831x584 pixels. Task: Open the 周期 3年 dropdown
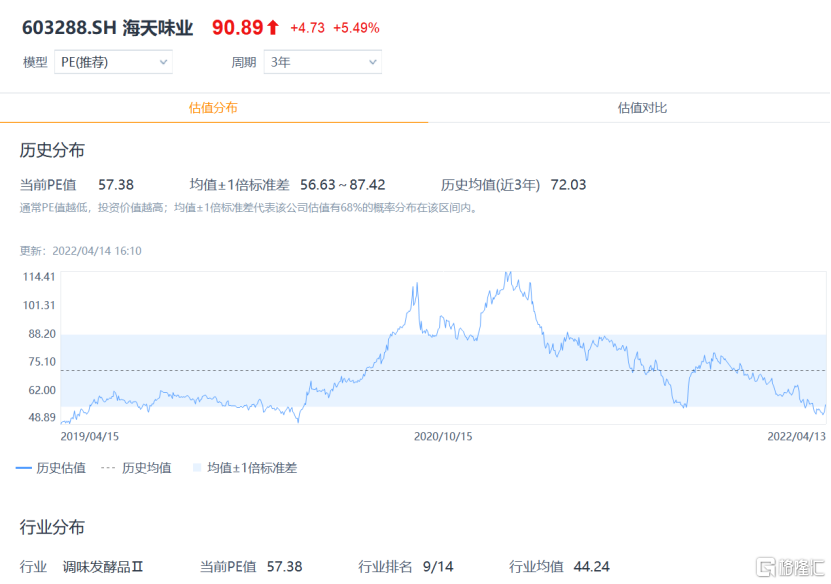coord(323,62)
